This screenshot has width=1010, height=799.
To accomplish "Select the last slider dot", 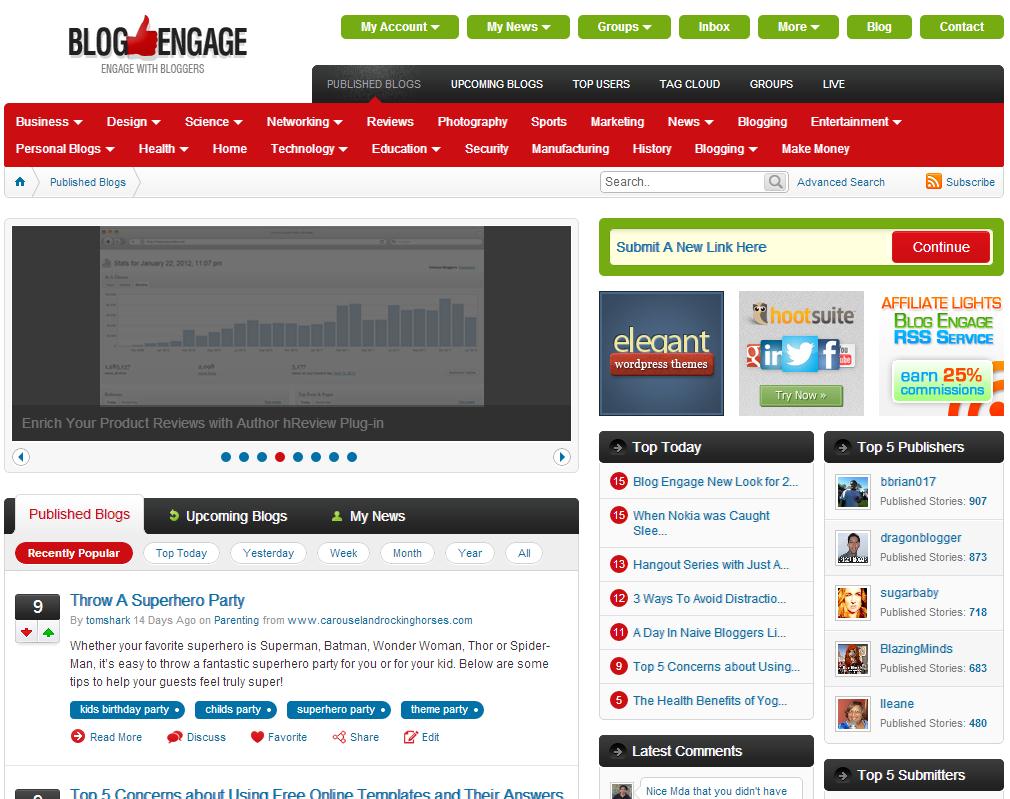I will (352, 457).
